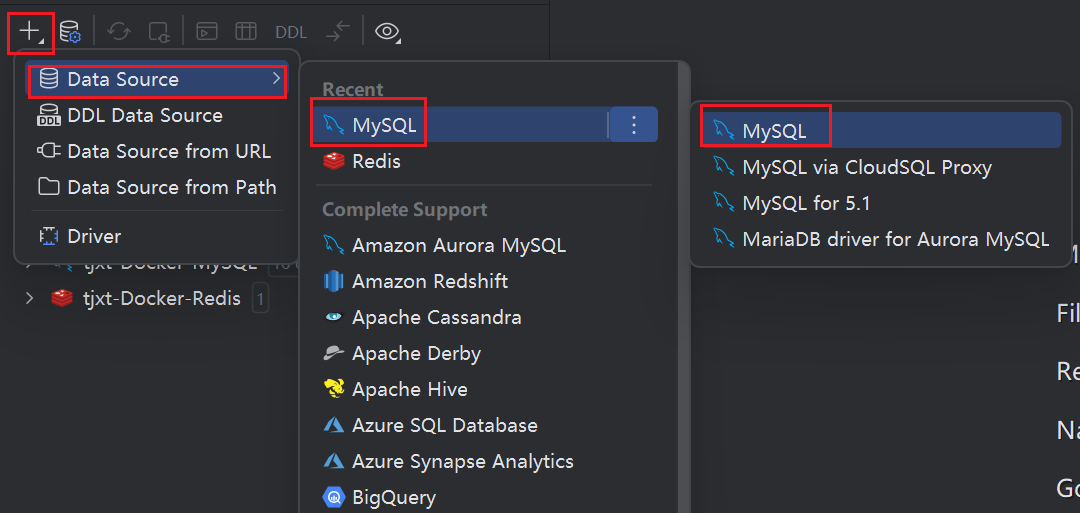
Task: Select MySQL via CloudSQL Proxy
Action: coord(880,167)
